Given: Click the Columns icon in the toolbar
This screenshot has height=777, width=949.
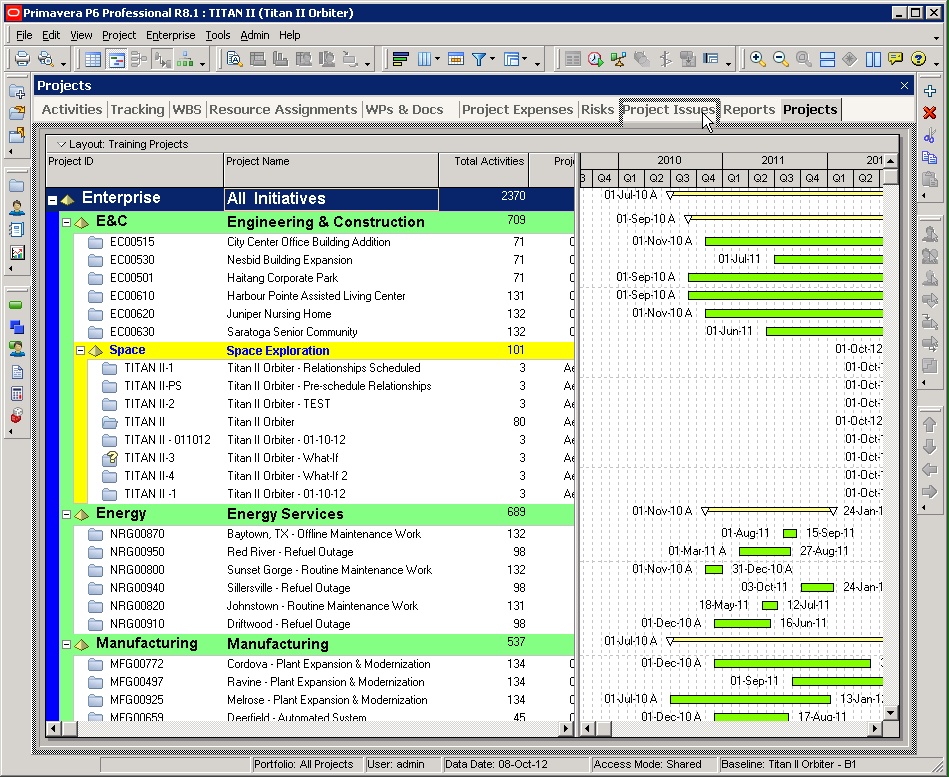Looking at the screenshot, I should 425,59.
